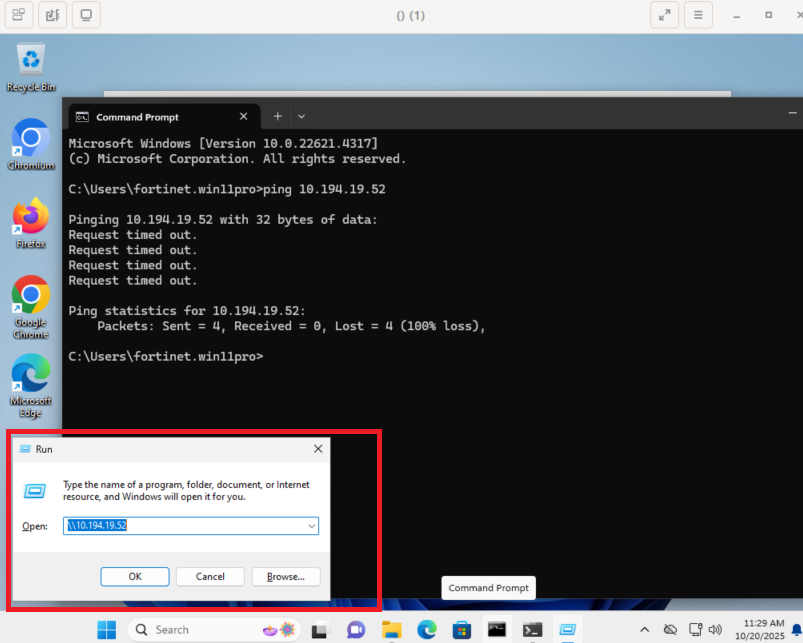The image size is (803, 643).
Task: Launch Chromium from the desktop
Action: (x=31, y=145)
